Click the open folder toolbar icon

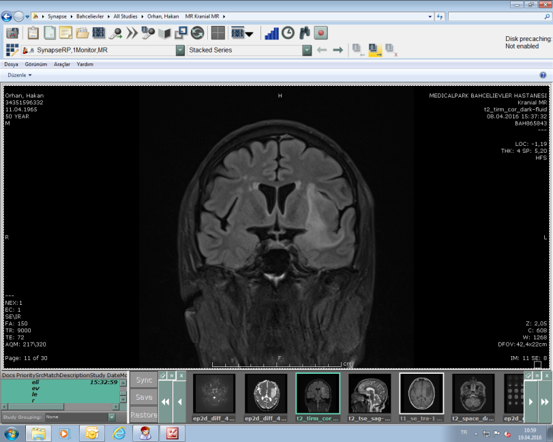(82, 33)
